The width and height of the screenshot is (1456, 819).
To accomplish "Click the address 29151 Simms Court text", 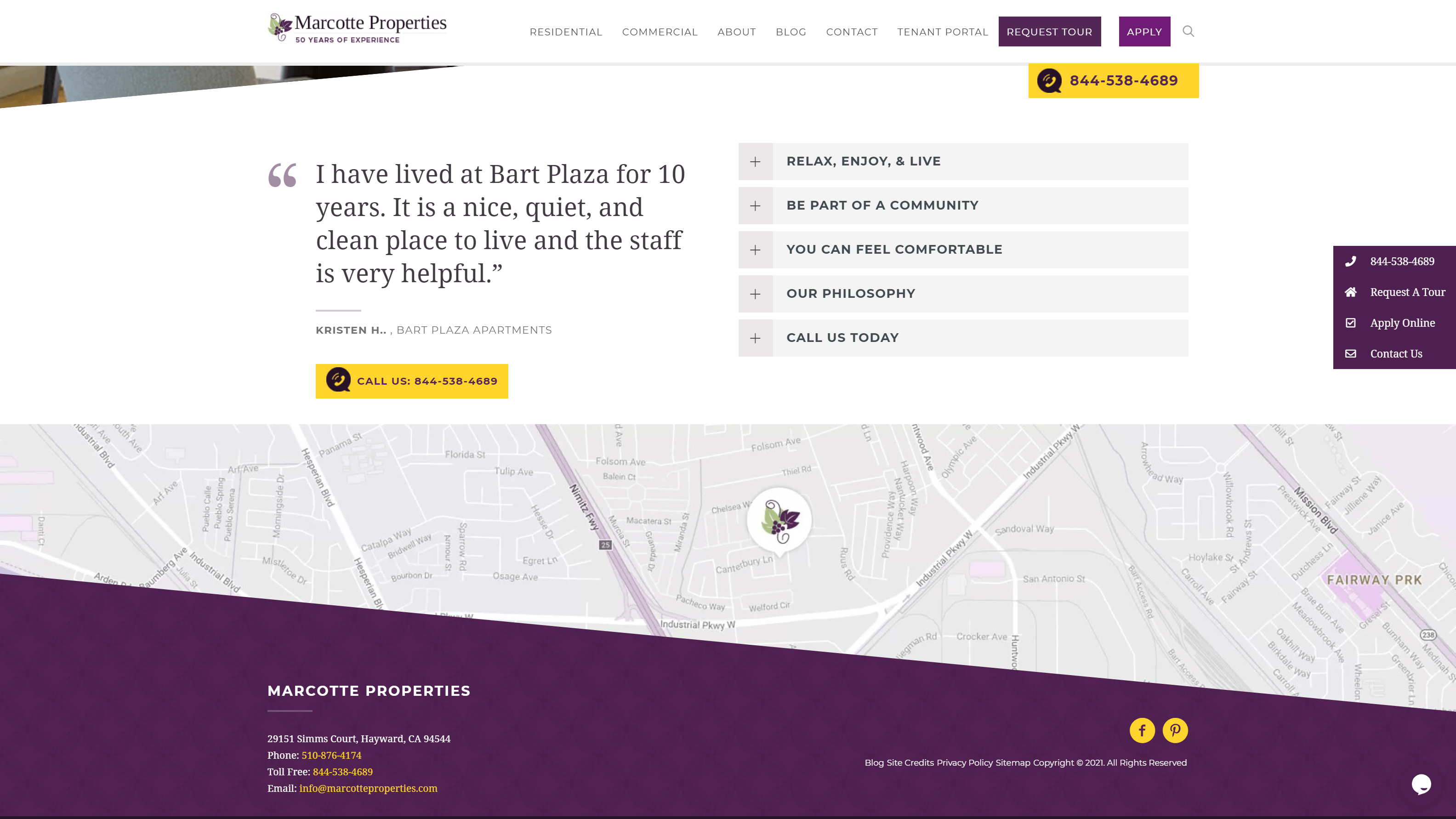I will coord(359,739).
